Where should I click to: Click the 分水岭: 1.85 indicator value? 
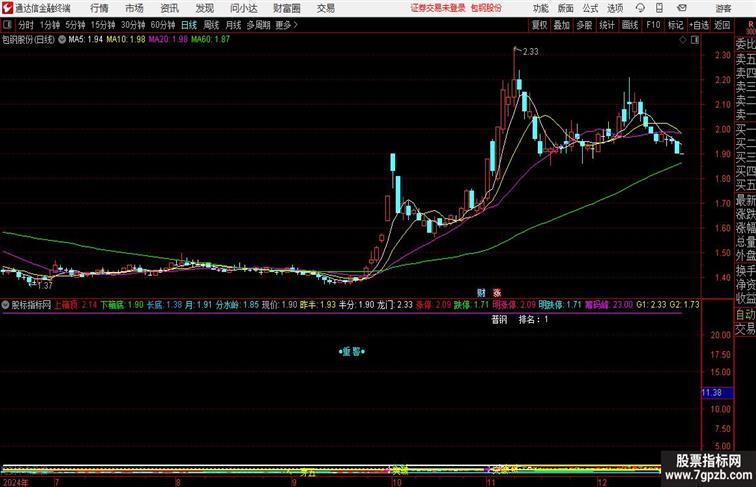tap(237, 305)
